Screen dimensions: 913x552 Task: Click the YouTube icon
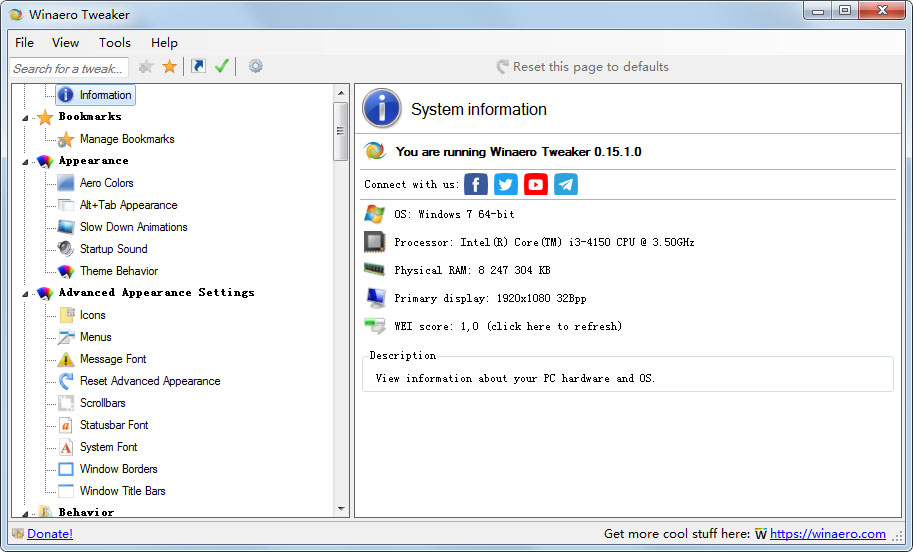(536, 184)
